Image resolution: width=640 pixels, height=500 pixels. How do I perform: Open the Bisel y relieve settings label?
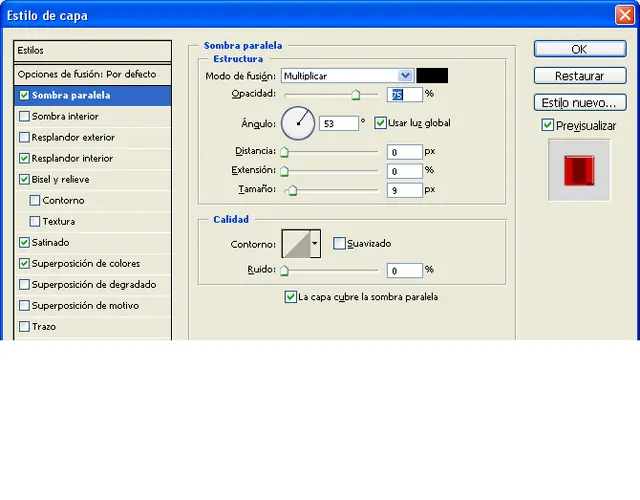[x=60, y=179]
